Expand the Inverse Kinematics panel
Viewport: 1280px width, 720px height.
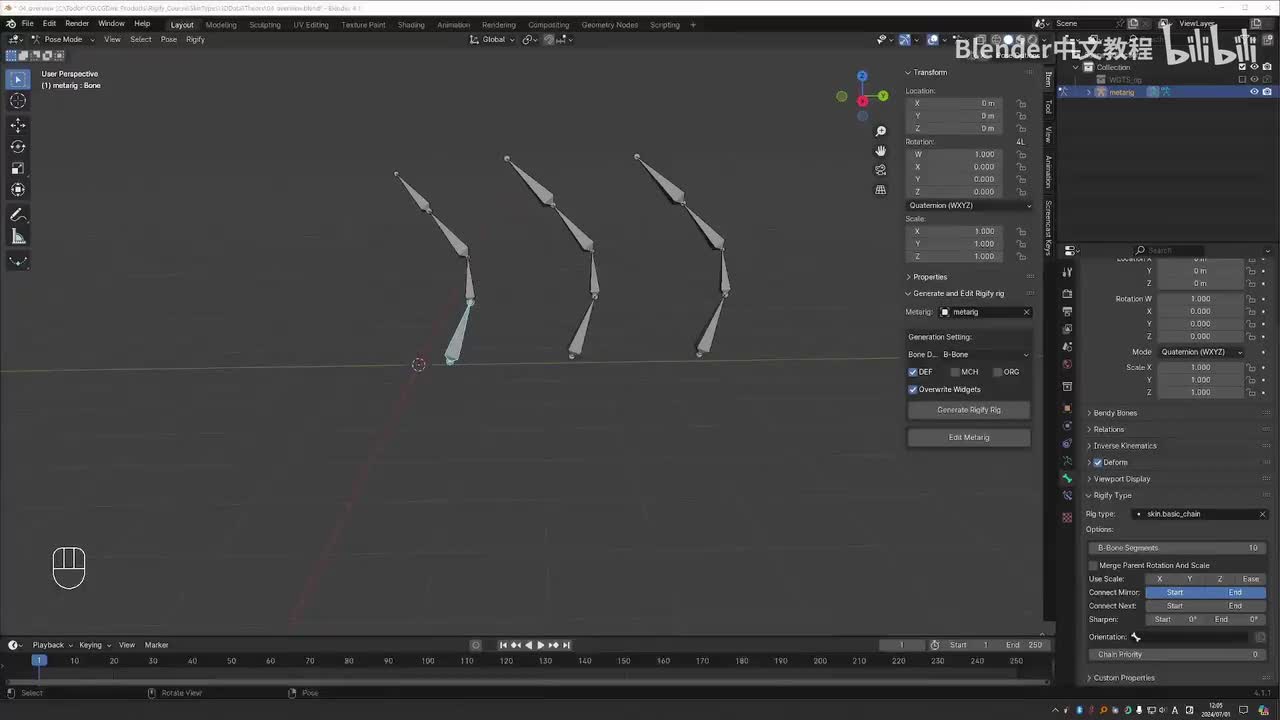click(x=1124, y=446)
